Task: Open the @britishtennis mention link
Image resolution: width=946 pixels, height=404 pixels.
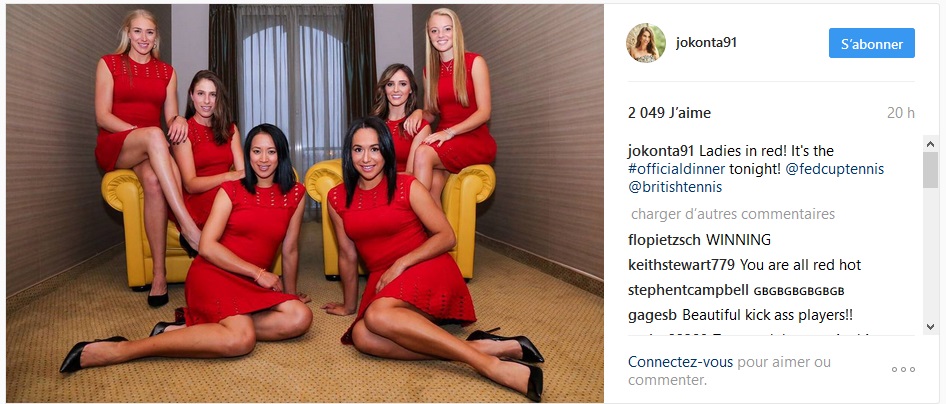Action: point(675,188)
